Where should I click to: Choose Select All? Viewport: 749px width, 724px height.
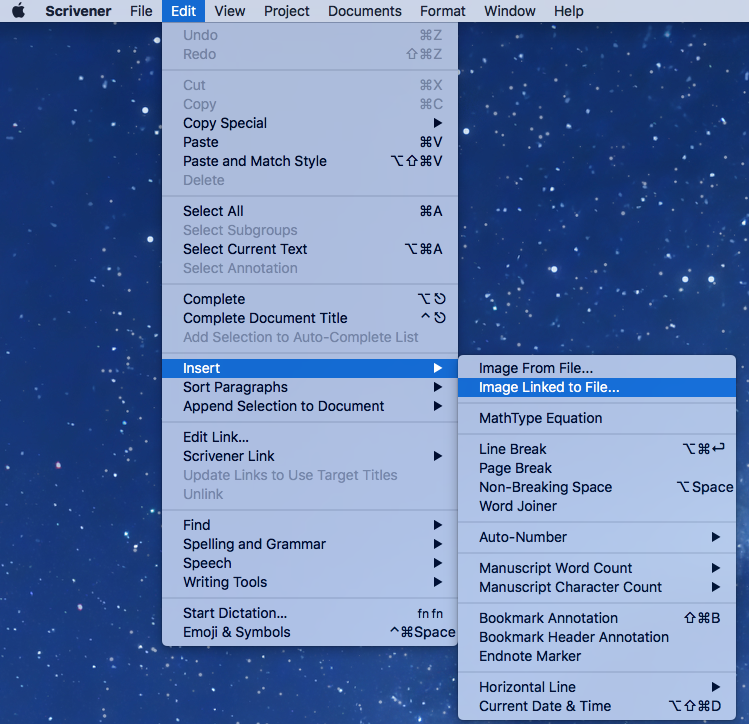tap(310, 211)
